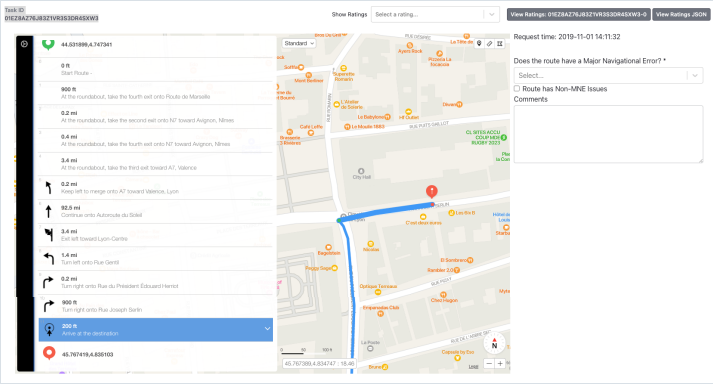Click the red destination pin on map

pos(432,192)
